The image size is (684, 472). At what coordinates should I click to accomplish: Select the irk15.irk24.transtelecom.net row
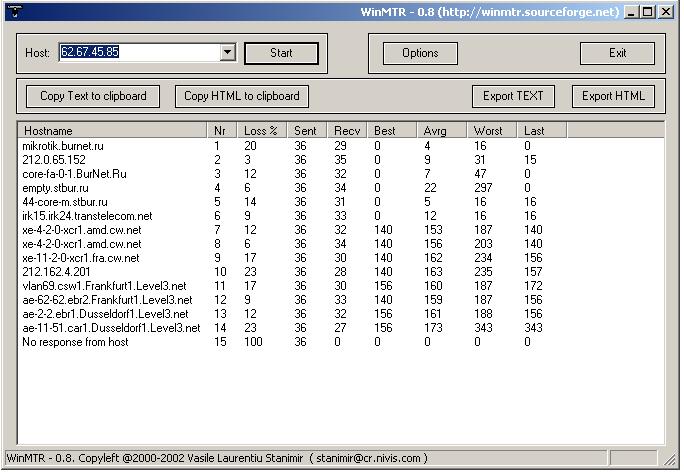(87, 216)
